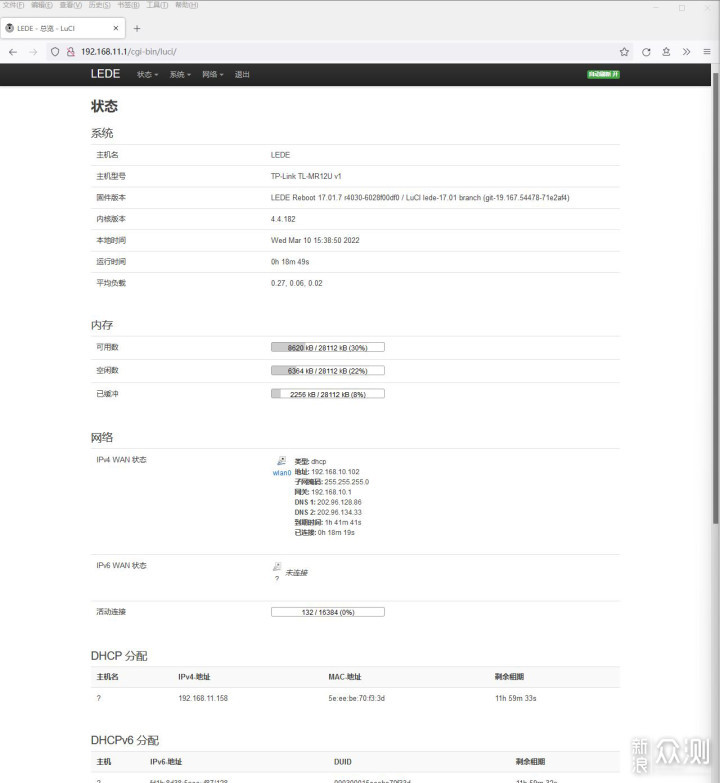Open the 文件(F) menu

pyautogui.click(x=13, y=5)
